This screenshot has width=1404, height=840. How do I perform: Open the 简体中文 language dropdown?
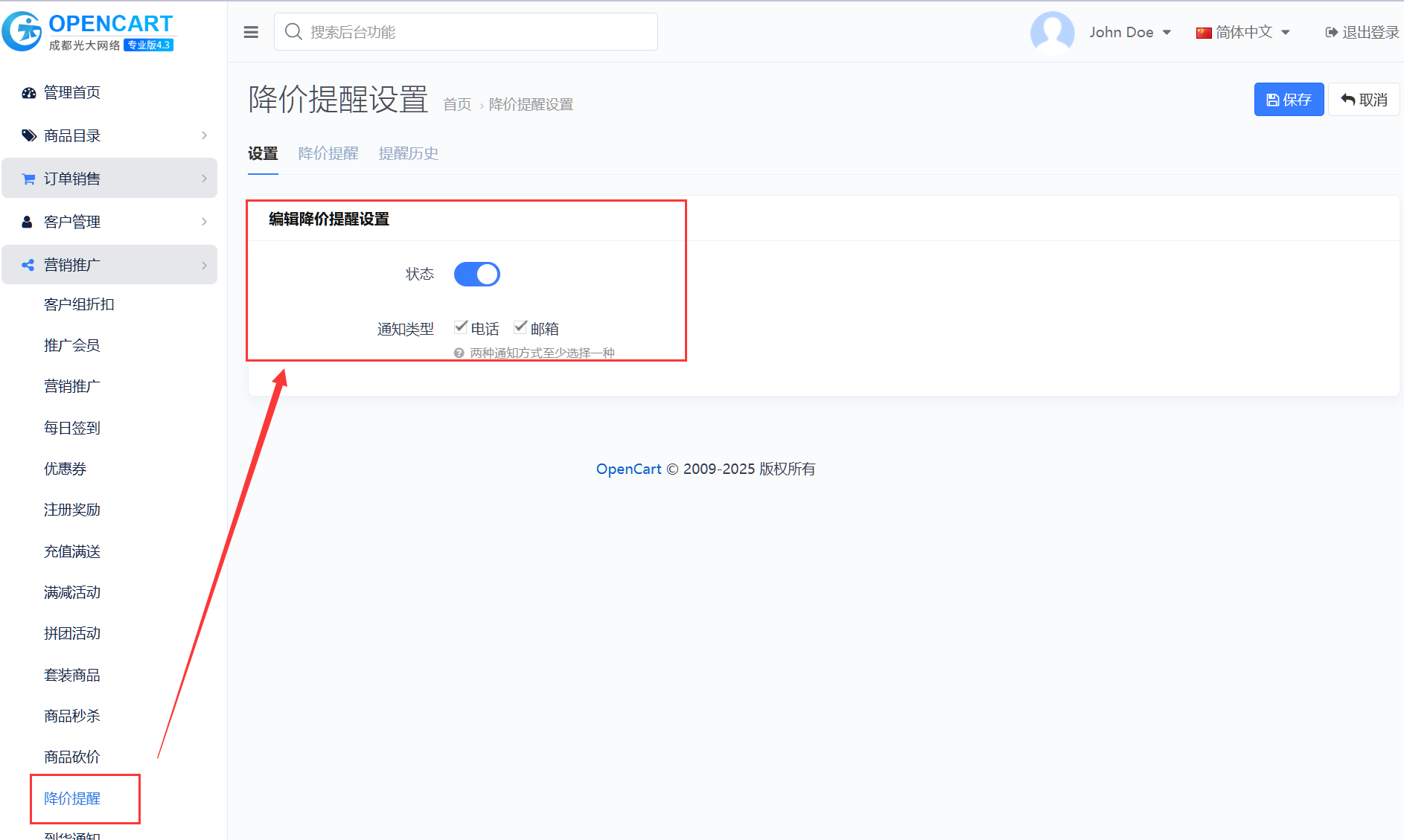coord(1243,32)
